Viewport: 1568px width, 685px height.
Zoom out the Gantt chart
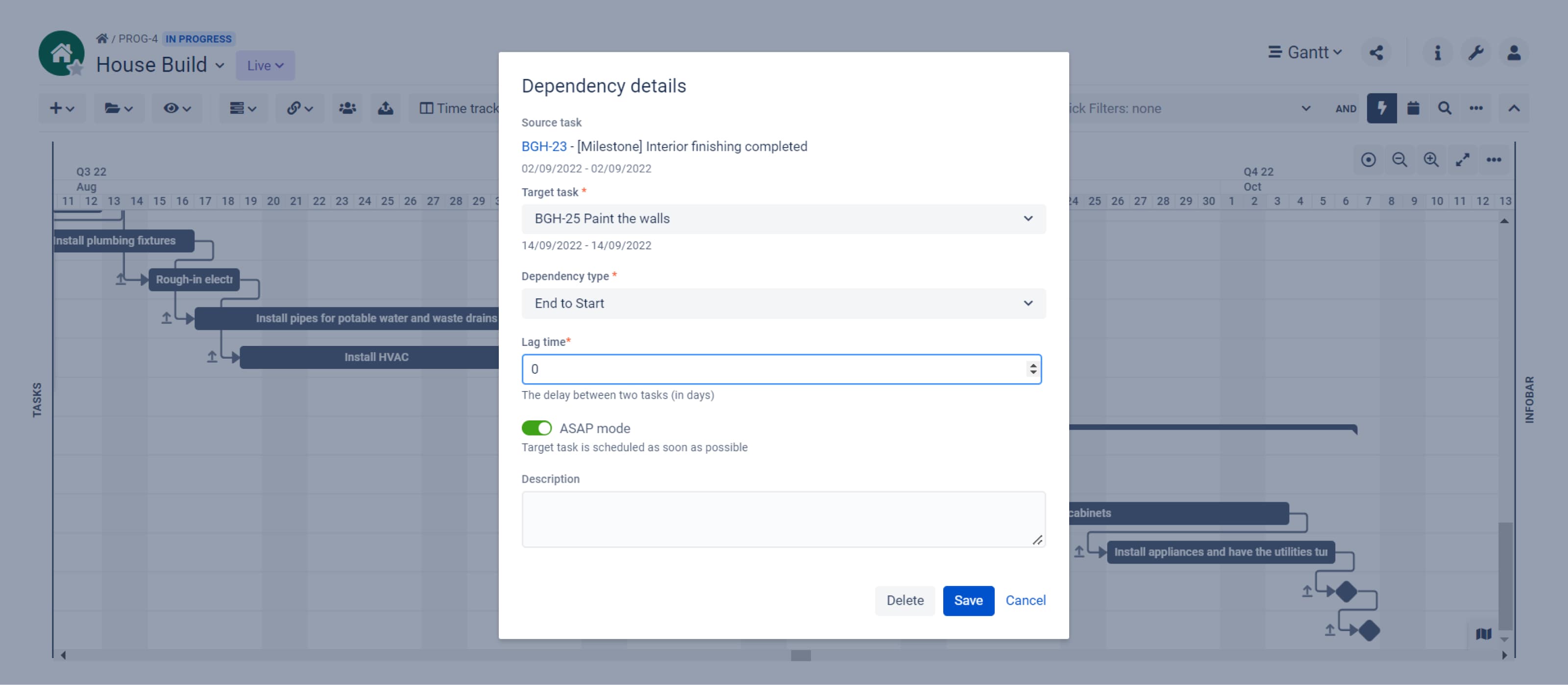pyautogui.click(x=1399, y=160)
